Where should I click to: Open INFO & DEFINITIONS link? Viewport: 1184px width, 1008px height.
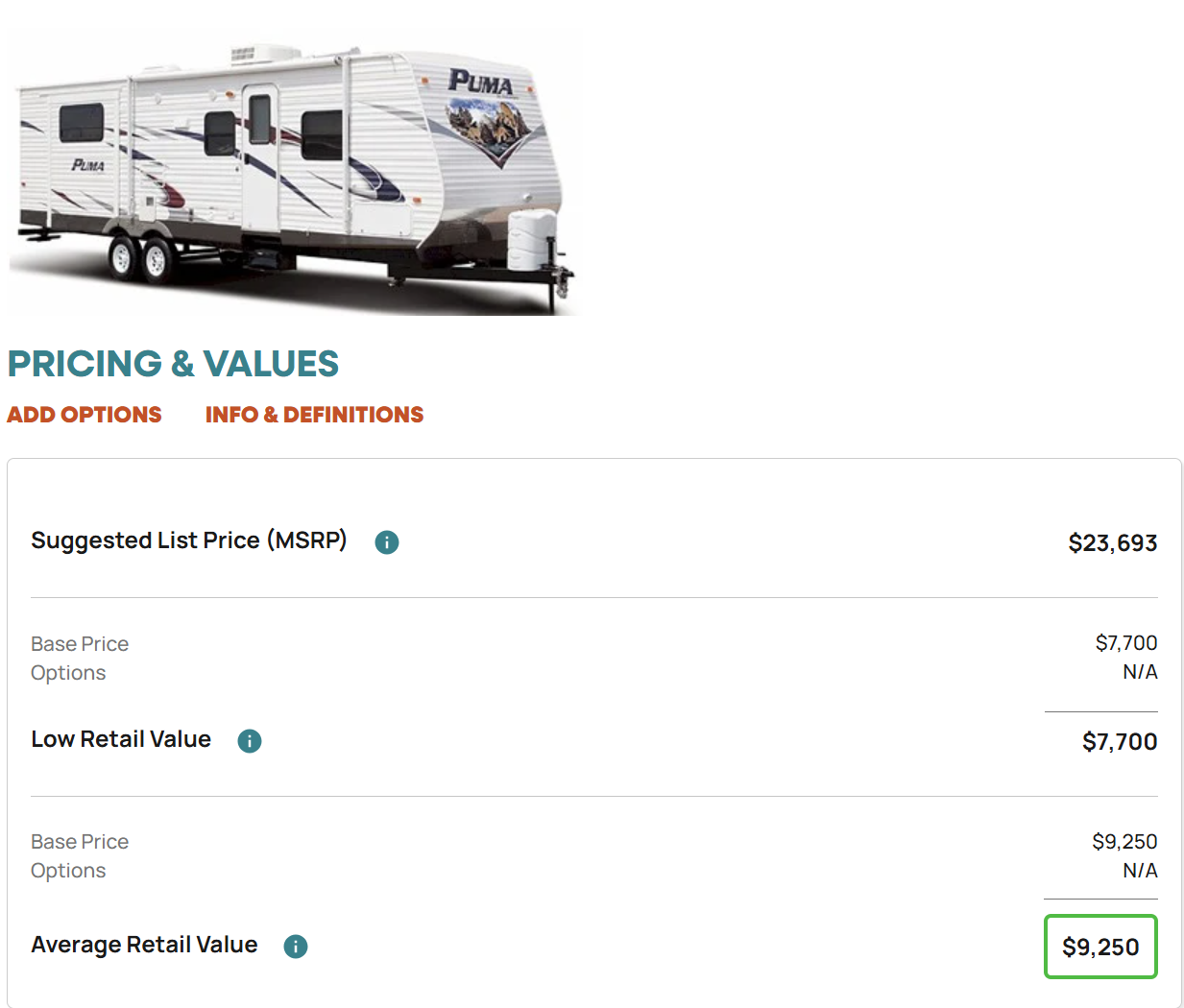coord(314,415)
